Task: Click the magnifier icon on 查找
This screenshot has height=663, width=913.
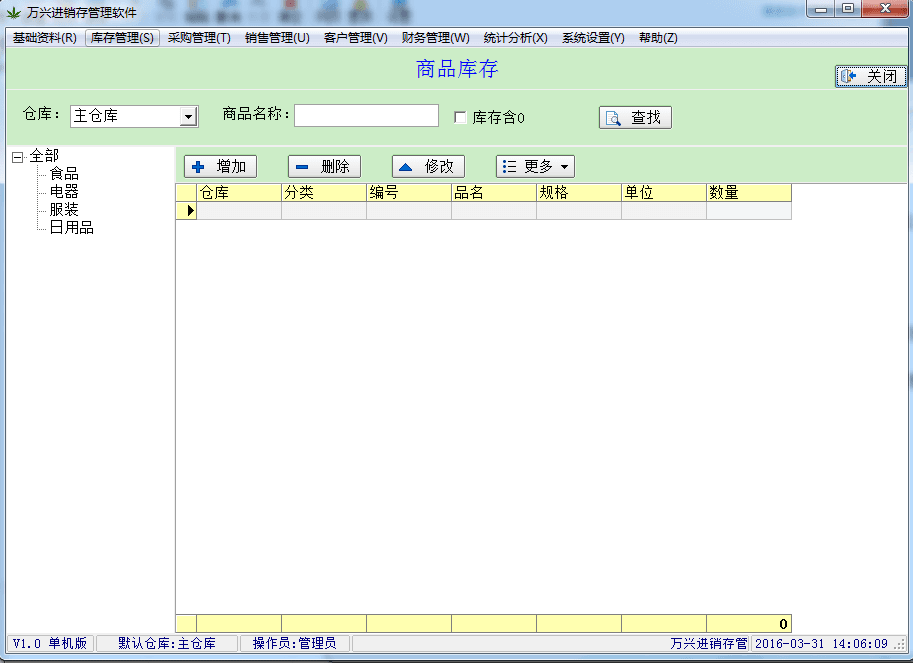Action: [x=614, y=118]
